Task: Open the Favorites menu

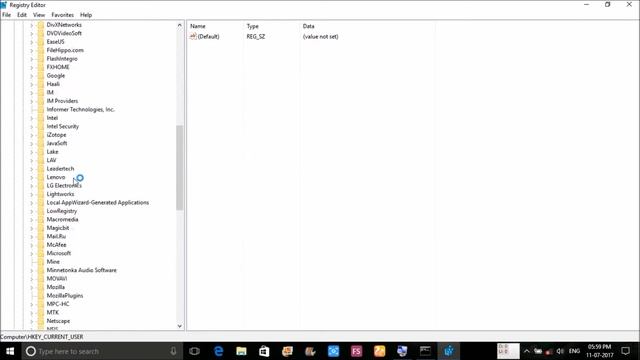Action: tap(62, 15)
